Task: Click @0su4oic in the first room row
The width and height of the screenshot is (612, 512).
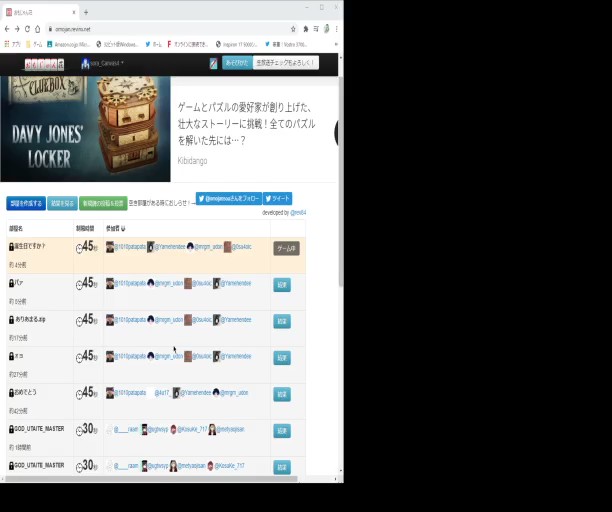Action: pos(242,247)
